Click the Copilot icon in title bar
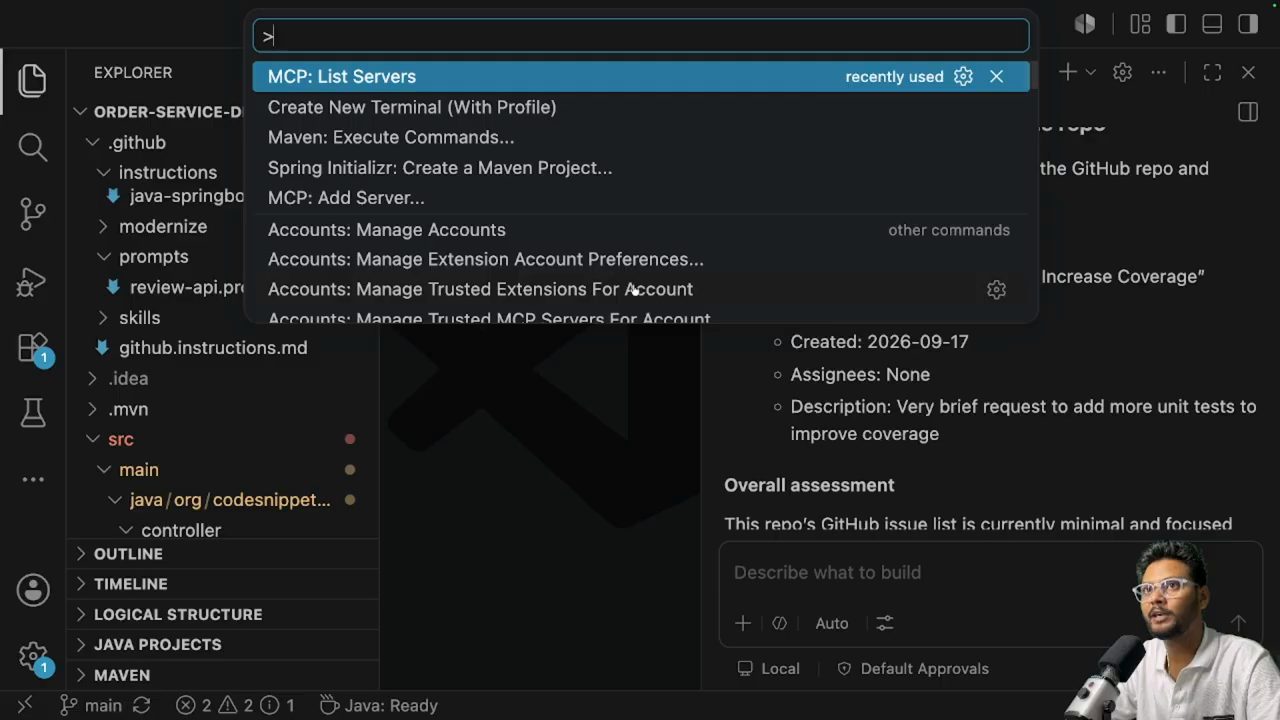The height and width of the screenshot is (720, 1280). (1085, 24)
